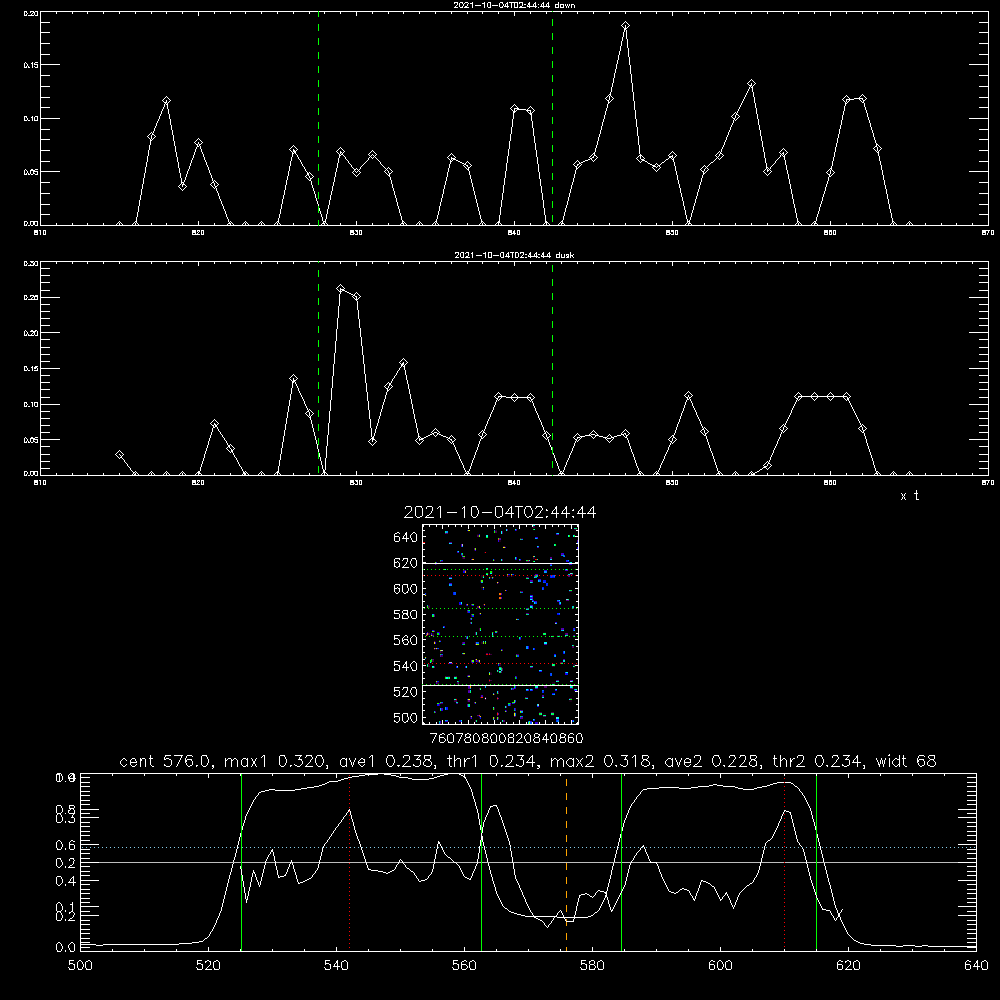Select the 'widt 68' value in stats line
This screenshot has height=1000, width=1000.
pos(906,761)
